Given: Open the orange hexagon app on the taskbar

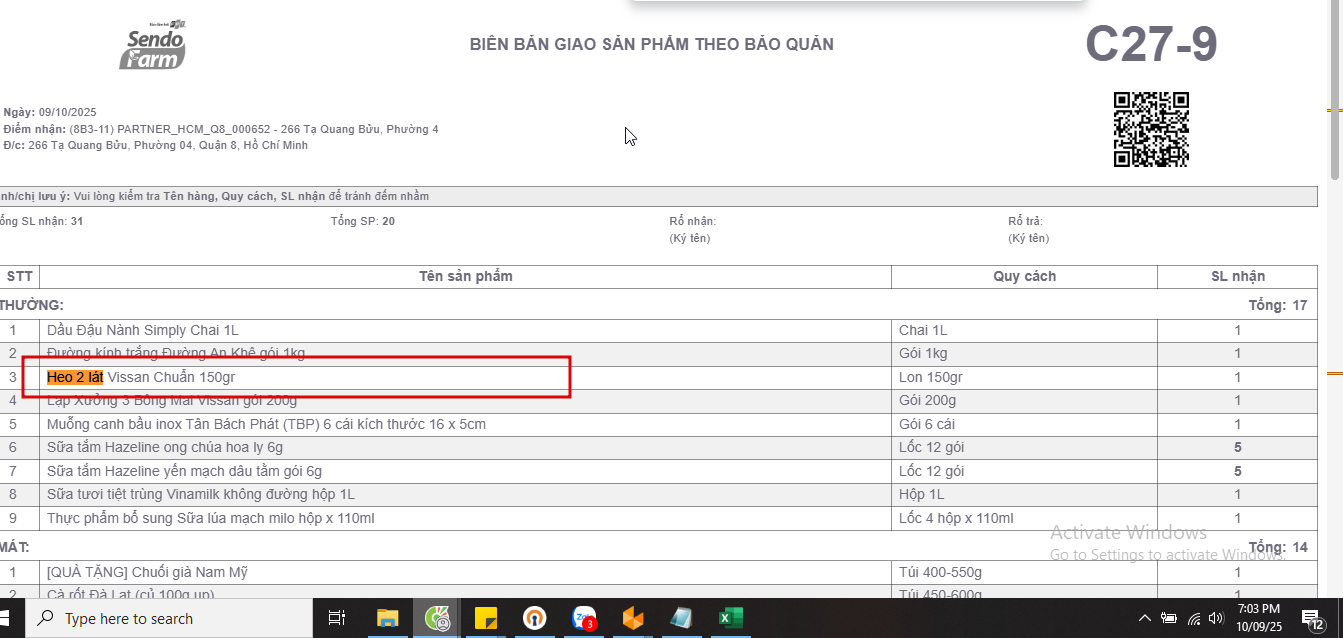Looking at the screenshot, I should (633, 619).
